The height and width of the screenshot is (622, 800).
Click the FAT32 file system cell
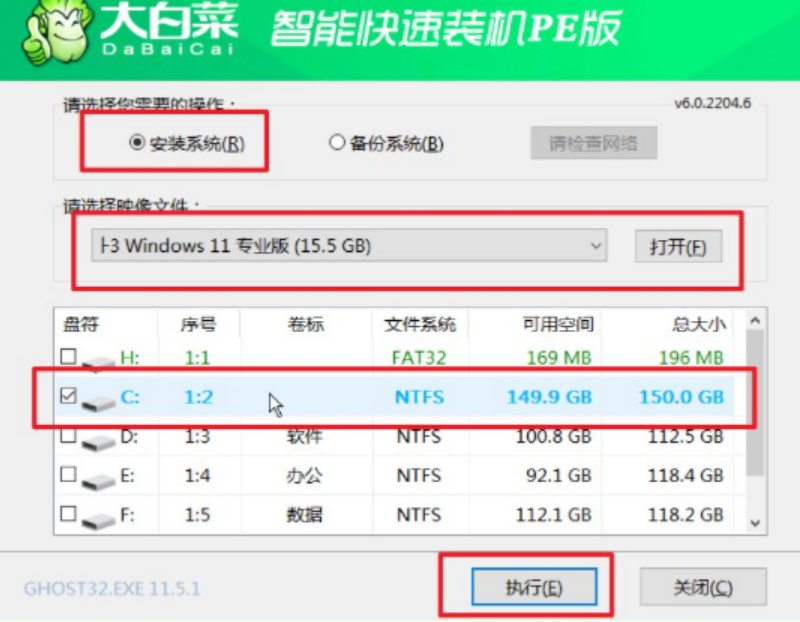(x=419, y=358)
